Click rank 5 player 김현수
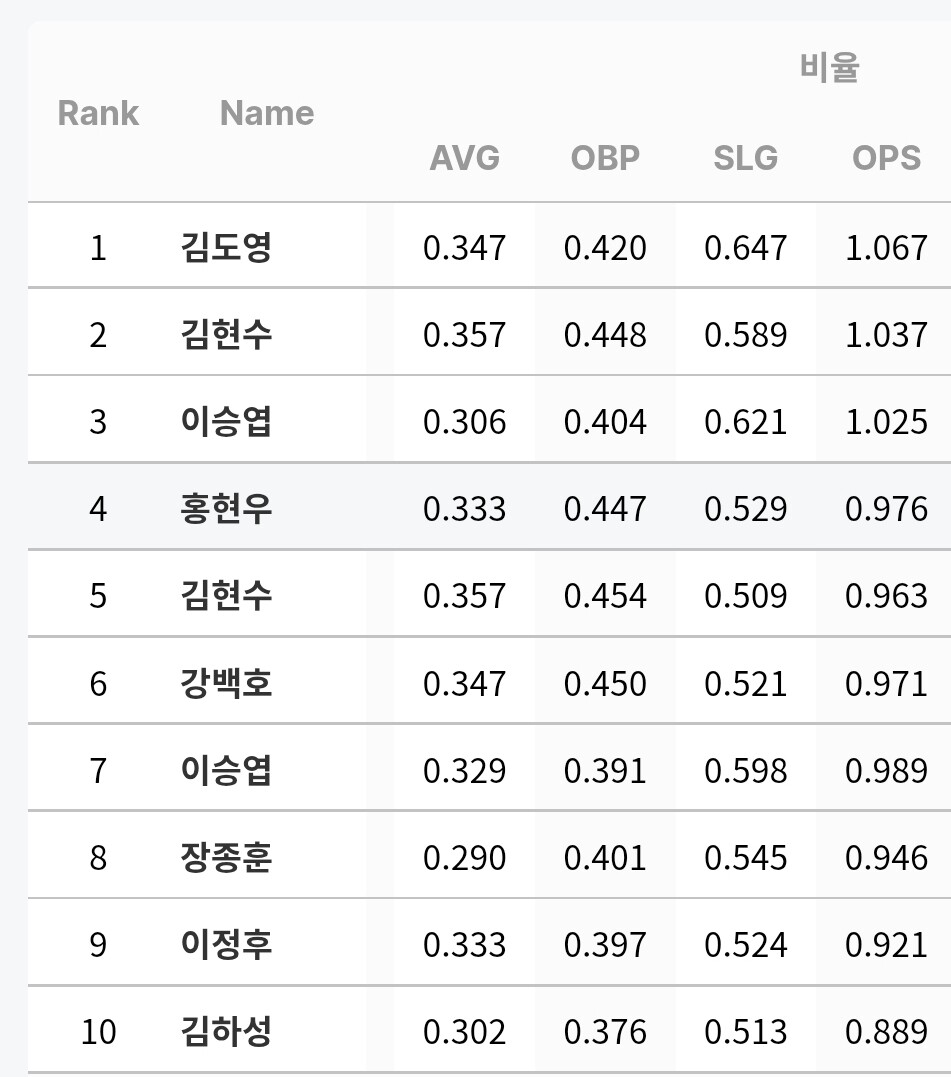 [226, 595]
